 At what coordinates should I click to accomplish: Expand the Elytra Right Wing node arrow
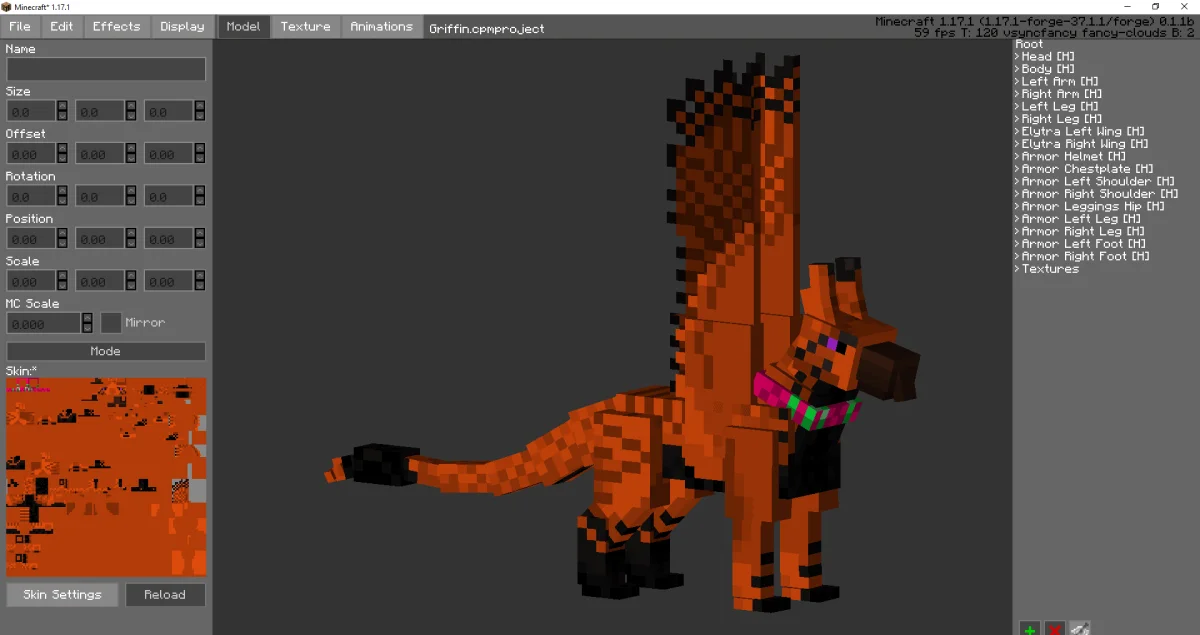pos(1017,144)
